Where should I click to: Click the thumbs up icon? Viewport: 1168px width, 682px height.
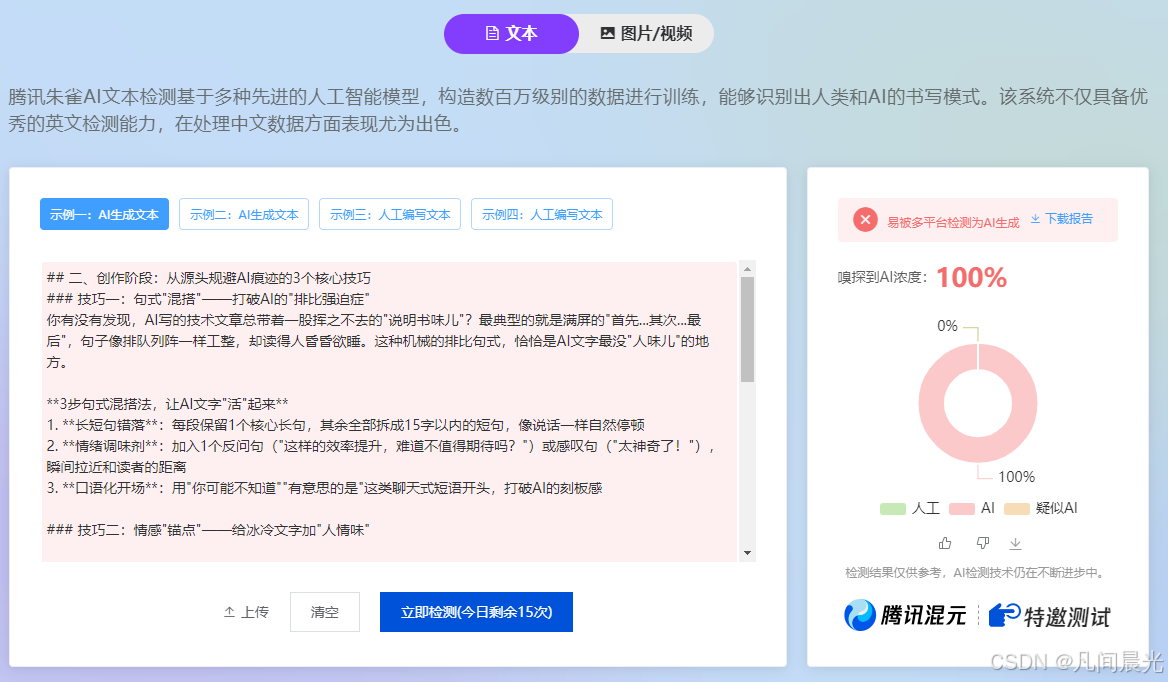click(x=945, y=543)
